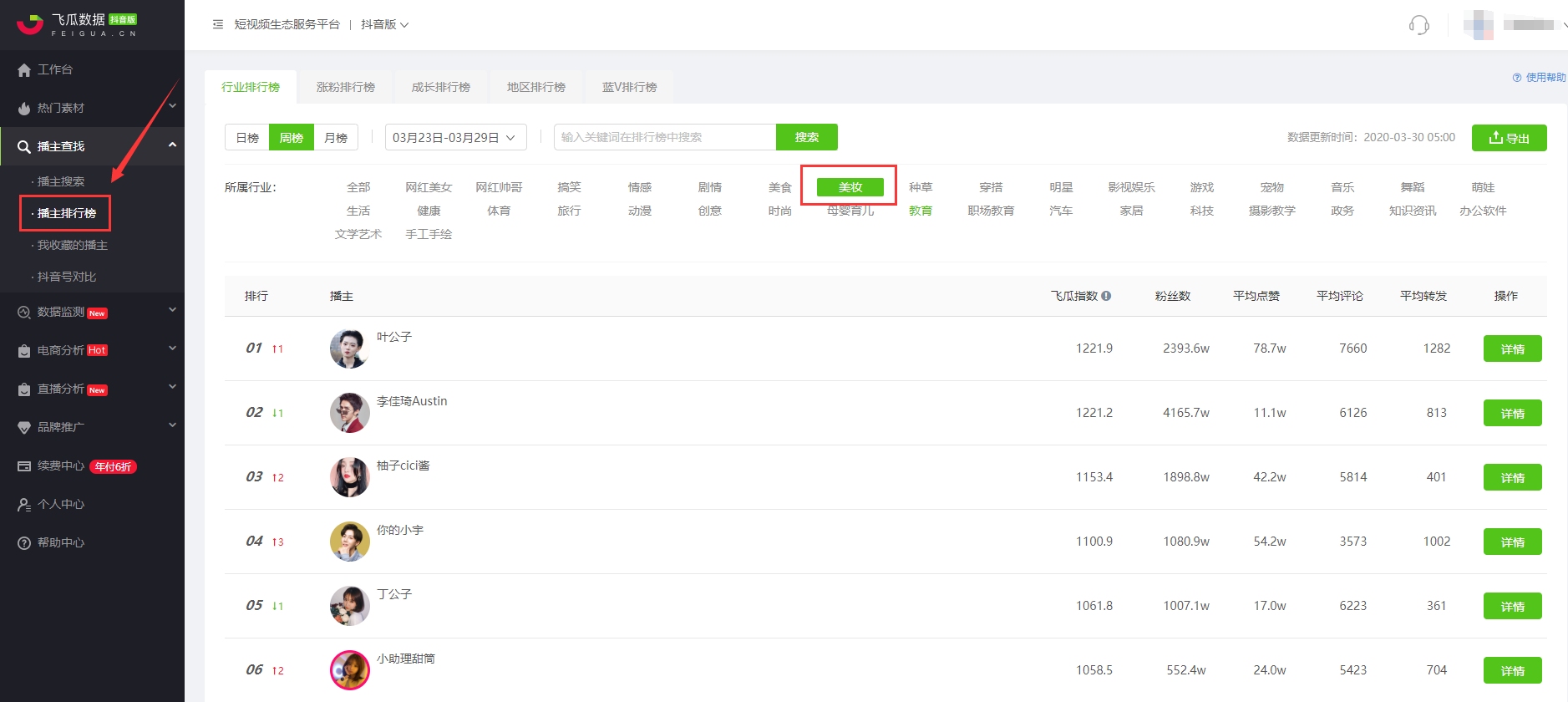Click the 短视频生态服务平台 header text

[287, 24]
